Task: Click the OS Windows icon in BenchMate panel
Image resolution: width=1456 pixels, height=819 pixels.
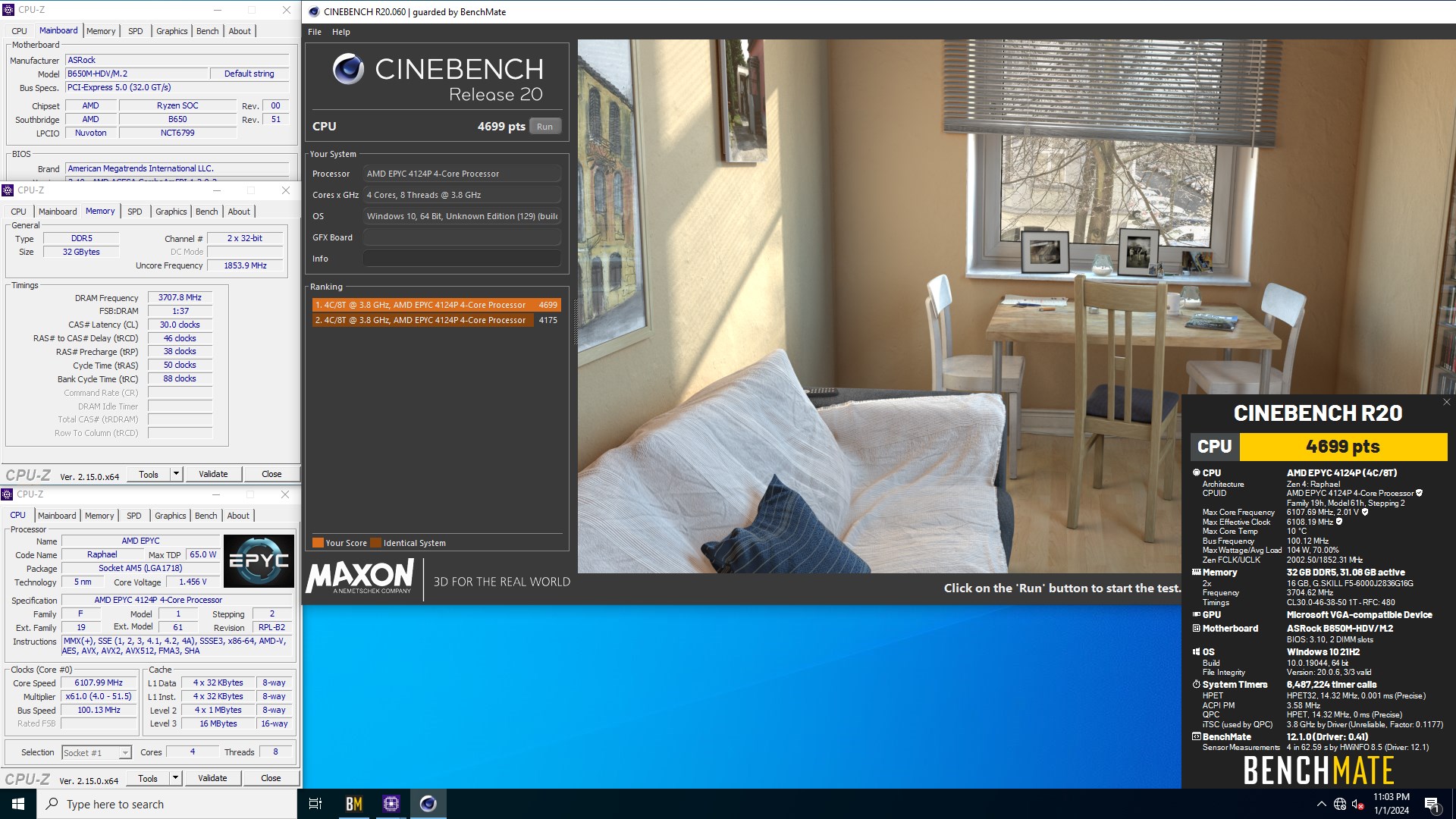Action: 1197,652
